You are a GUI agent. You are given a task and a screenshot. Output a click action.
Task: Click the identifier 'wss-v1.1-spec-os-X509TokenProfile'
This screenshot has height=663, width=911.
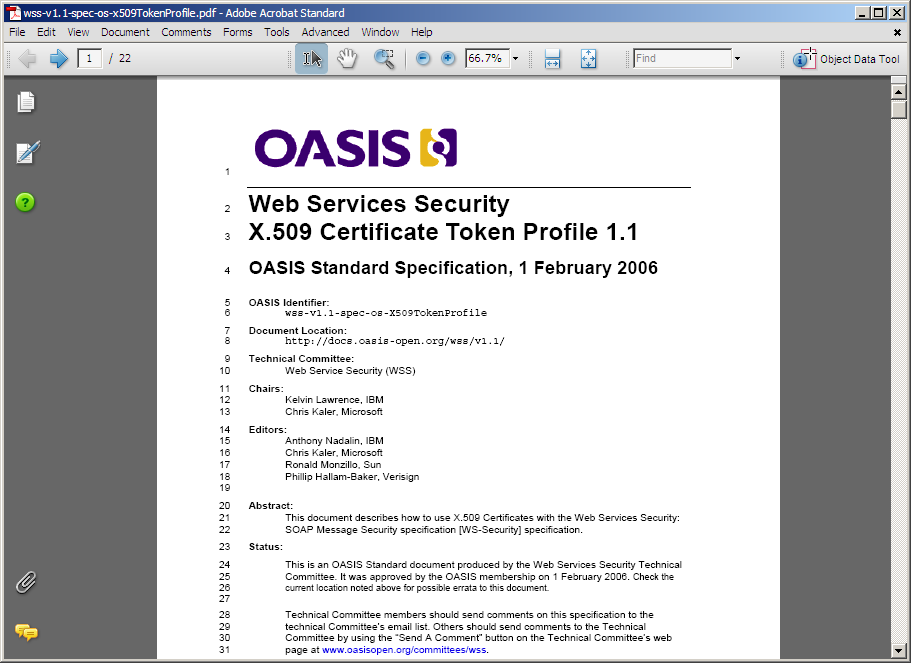pyautogui.click(x=386, y=313)
